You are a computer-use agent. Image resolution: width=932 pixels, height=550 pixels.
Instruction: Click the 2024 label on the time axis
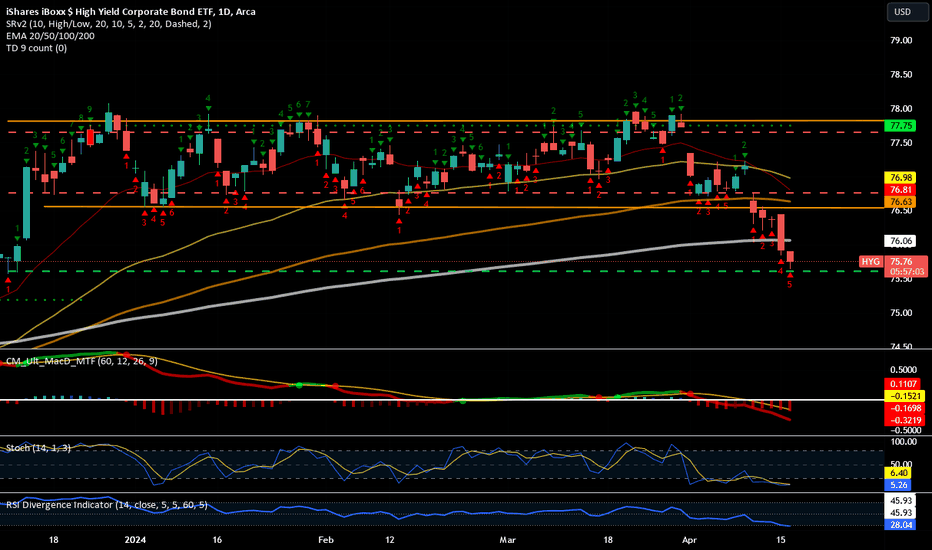pos(136,540)
